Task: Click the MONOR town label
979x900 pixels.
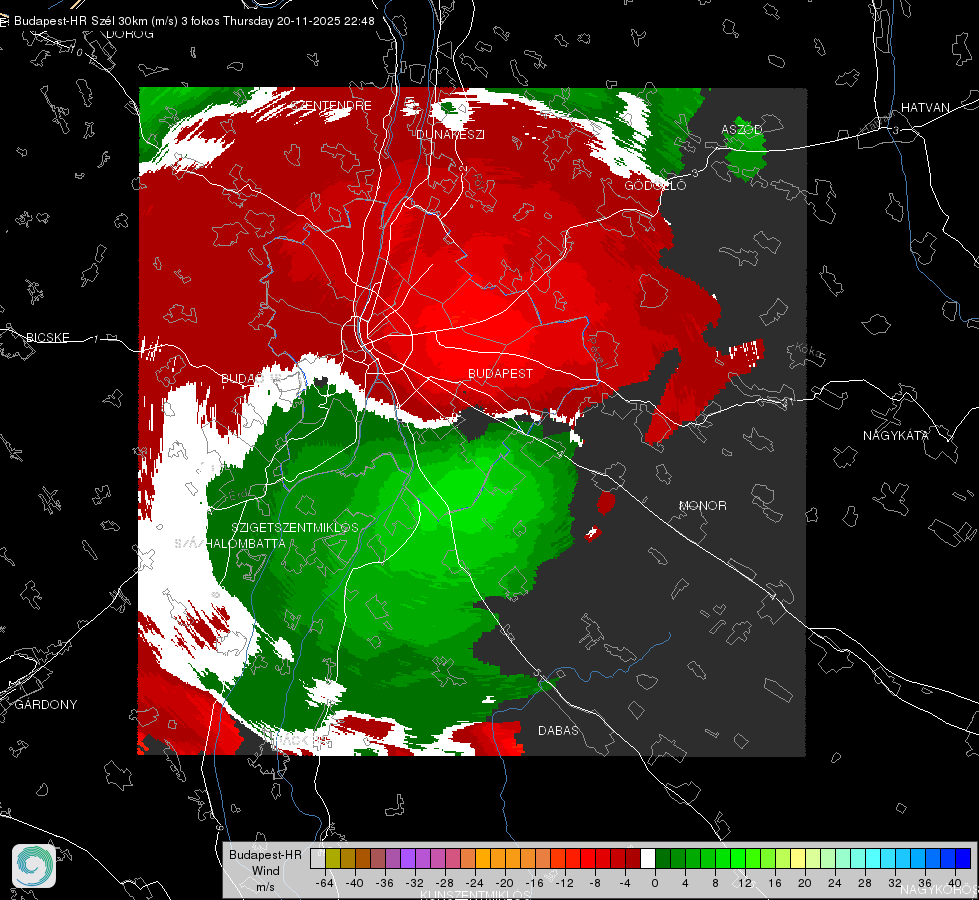Action: pos(702,505)
